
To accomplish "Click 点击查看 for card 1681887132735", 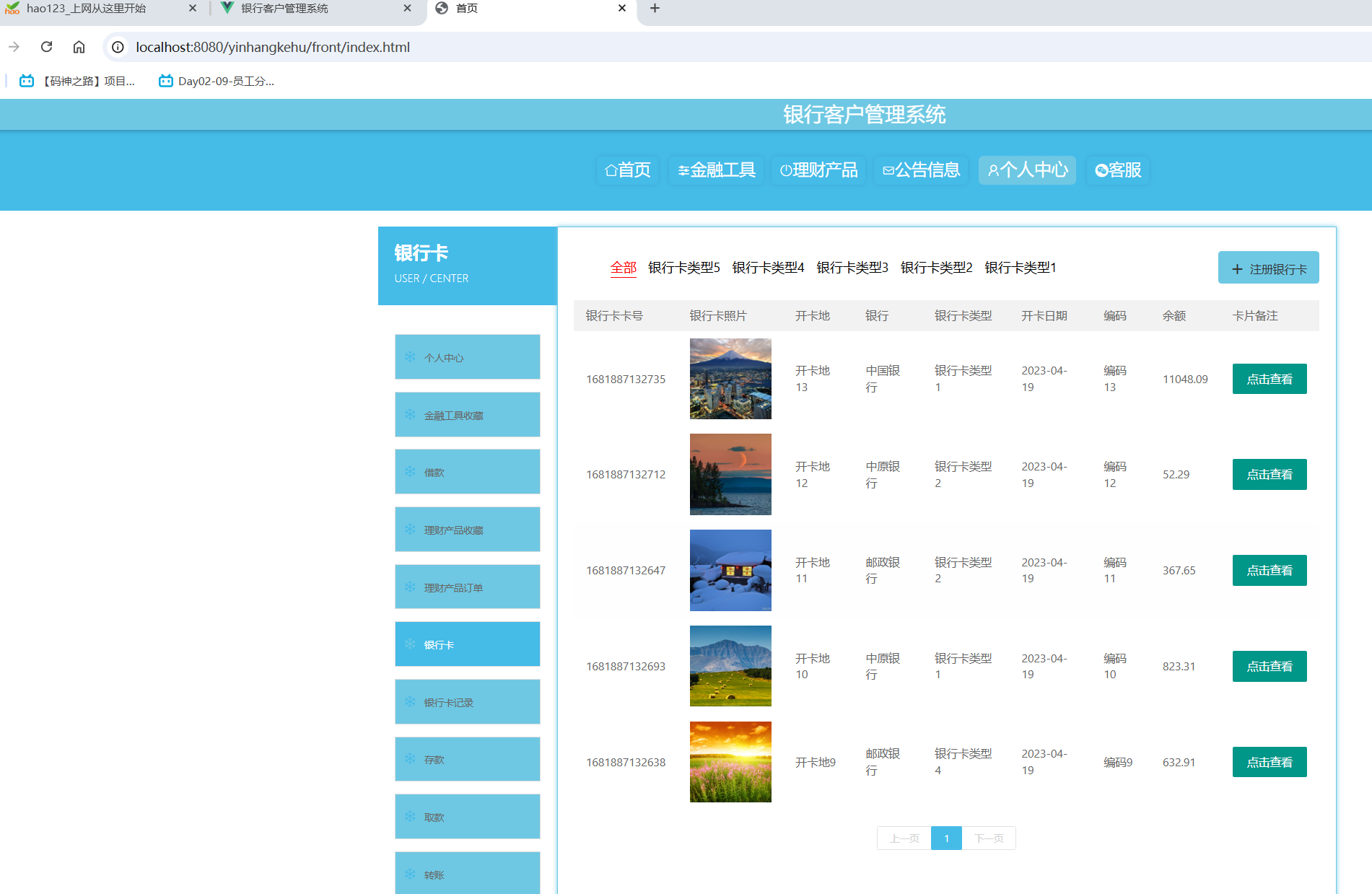I will pyautogui.click(x=1270, y=379).
